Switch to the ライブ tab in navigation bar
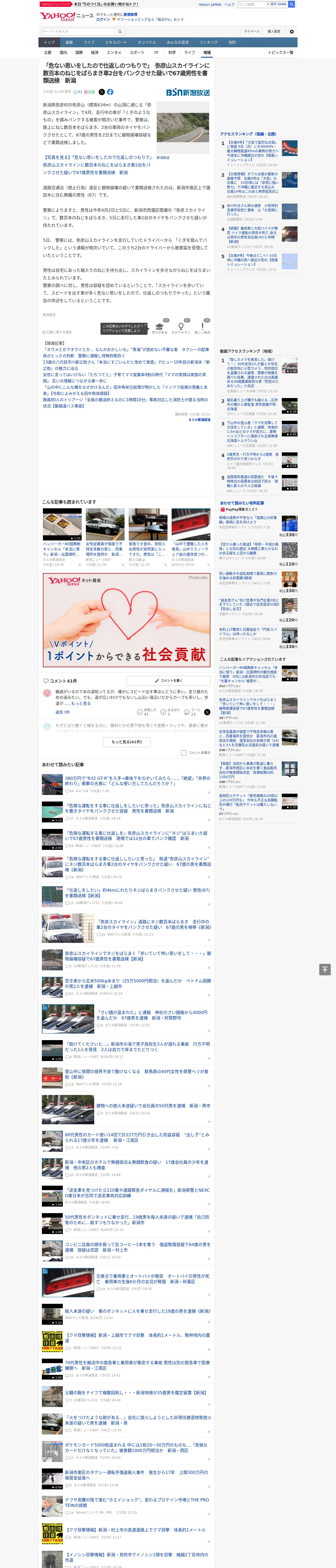Viewport: 336px width, 1568px height. point(89,43)
